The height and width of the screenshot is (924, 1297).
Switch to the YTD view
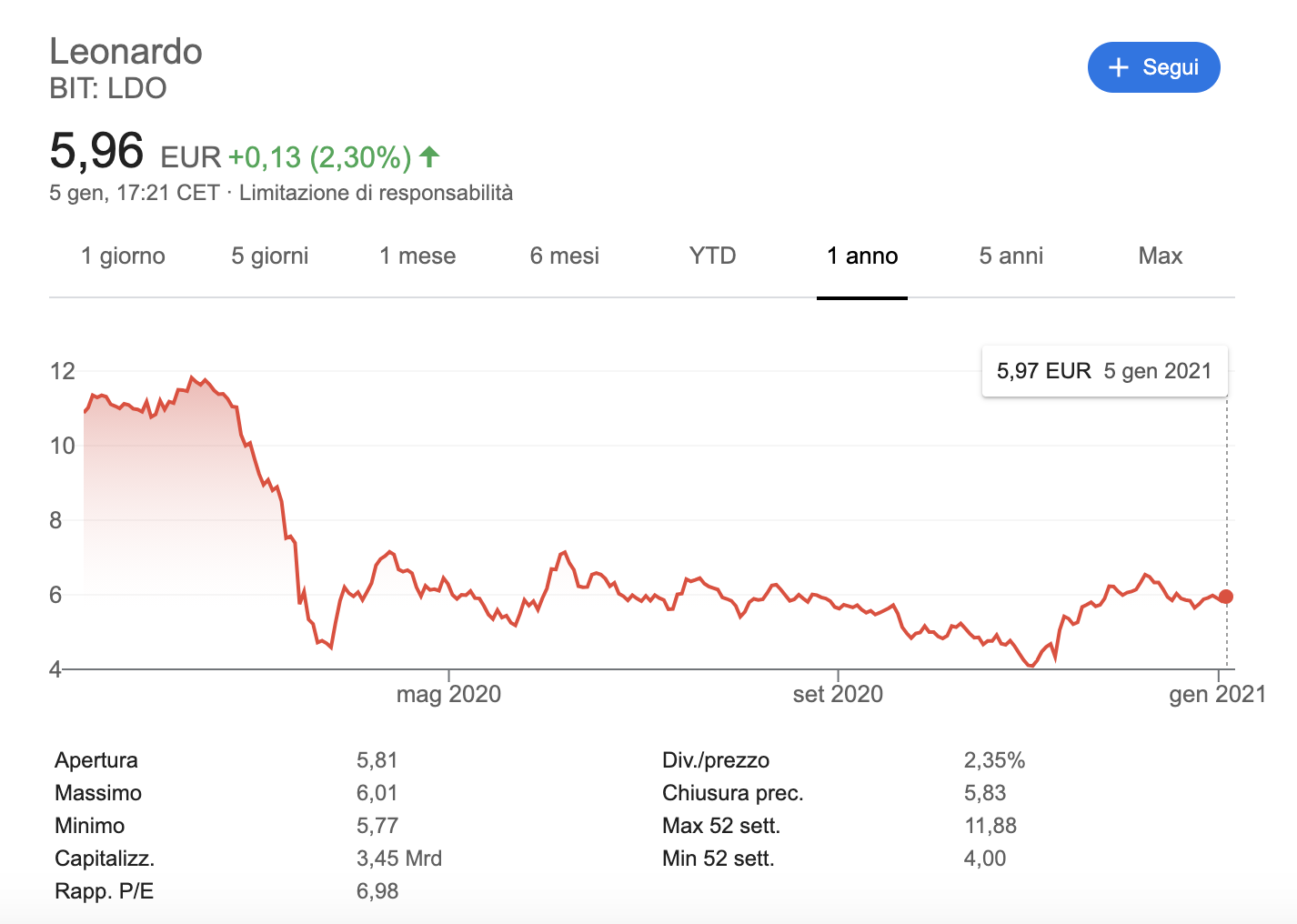coord(711,256)
